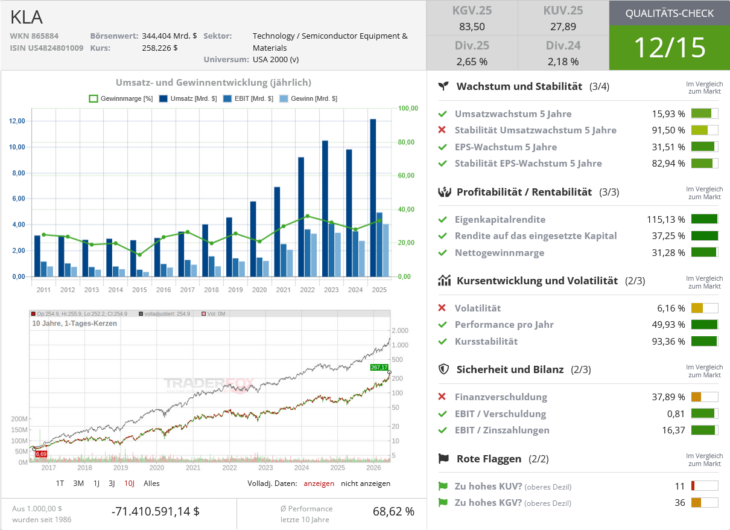Select the 1T chart timeframe

click(60, 483)
